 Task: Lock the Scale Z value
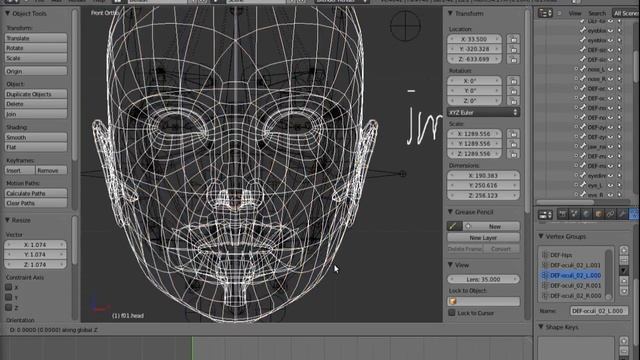click(x=513, y=154)
